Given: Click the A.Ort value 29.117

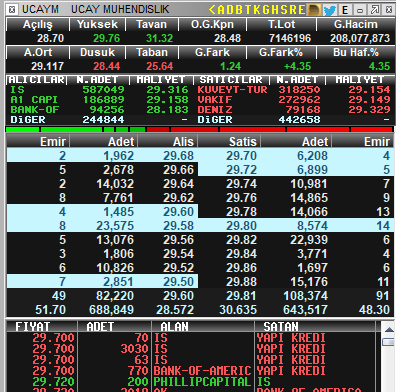Looking at the screenshot, I should pos(47,66).
